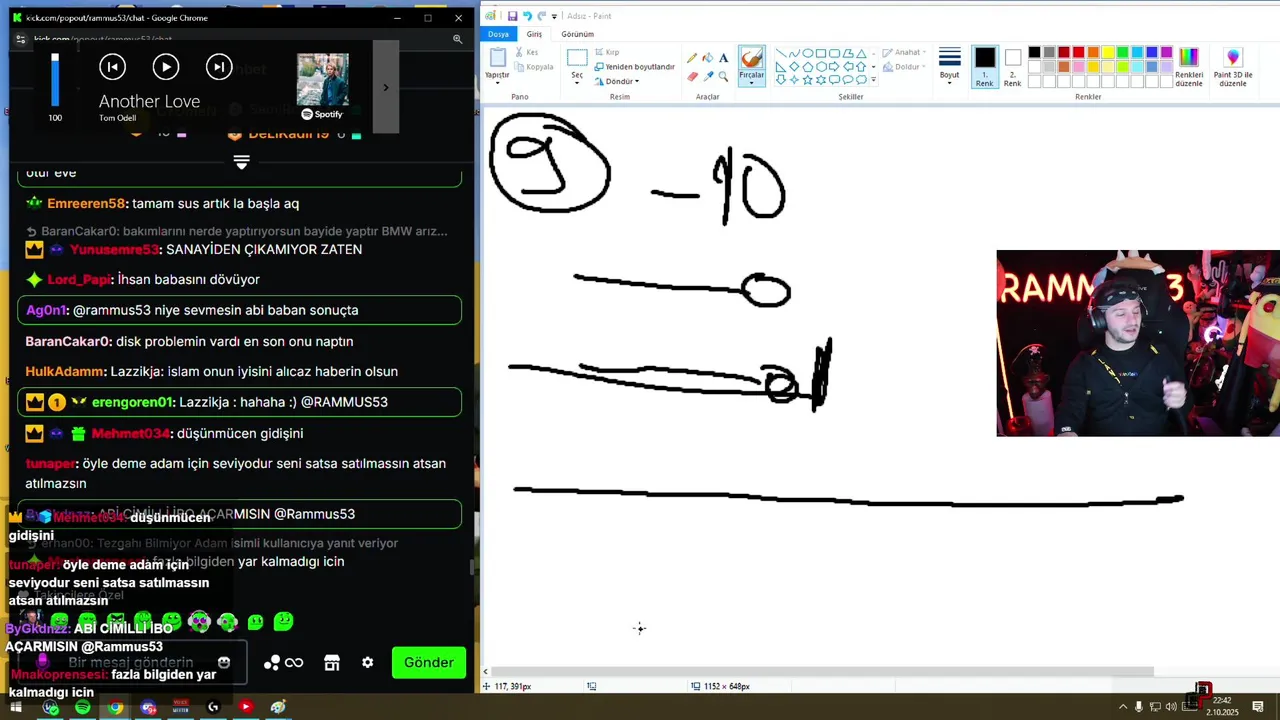The width and height of the screenshot is (1280, 720).
Task: Click username Lord_Papi in chat
Action: point(79,279)
